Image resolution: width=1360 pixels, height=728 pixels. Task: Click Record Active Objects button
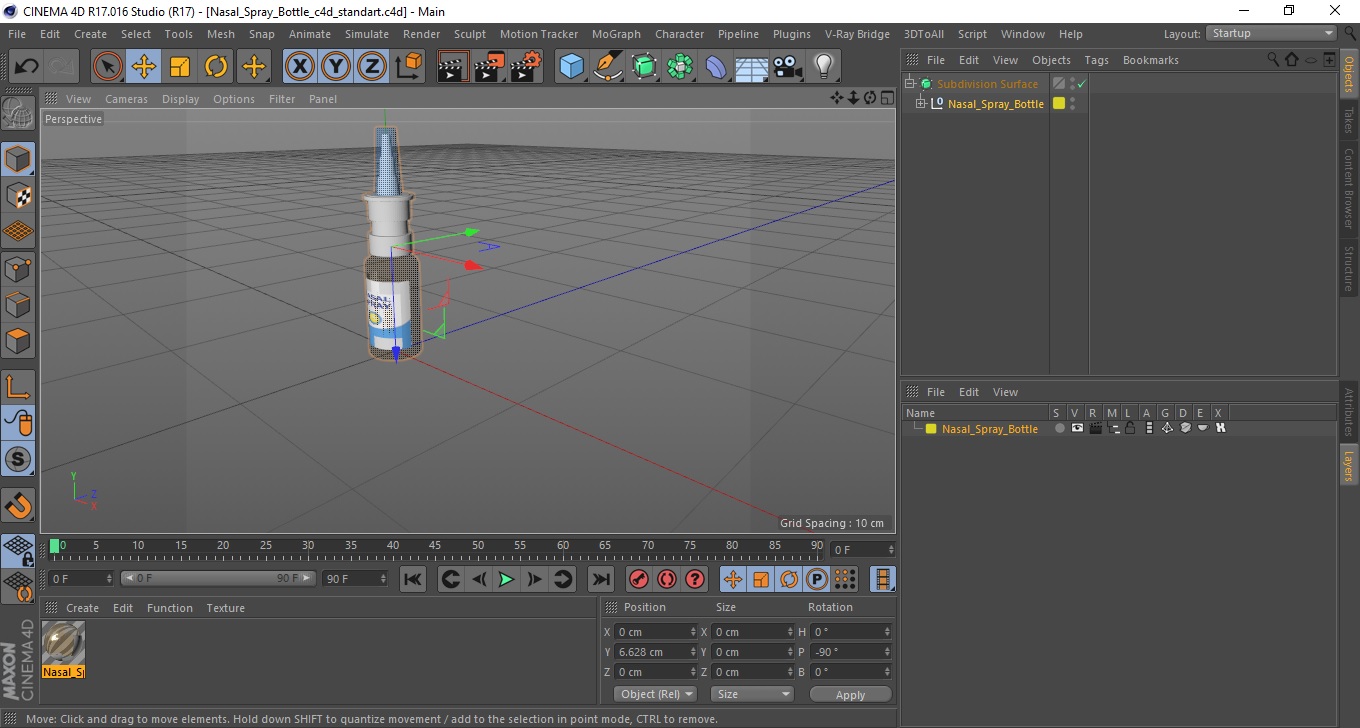[638, 579]
